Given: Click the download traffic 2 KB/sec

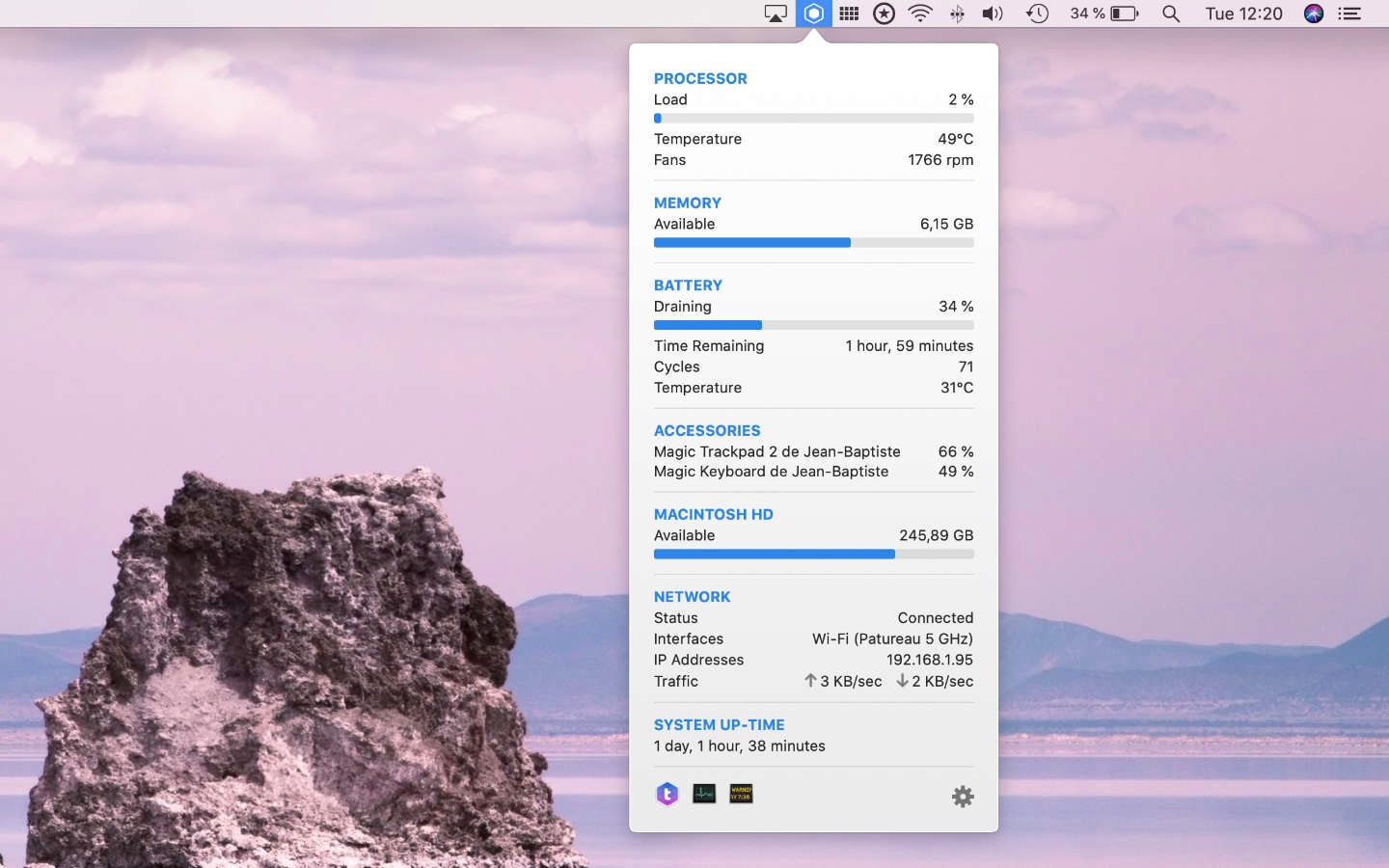Looking at the screenshot, I should (x=935, y=682).
